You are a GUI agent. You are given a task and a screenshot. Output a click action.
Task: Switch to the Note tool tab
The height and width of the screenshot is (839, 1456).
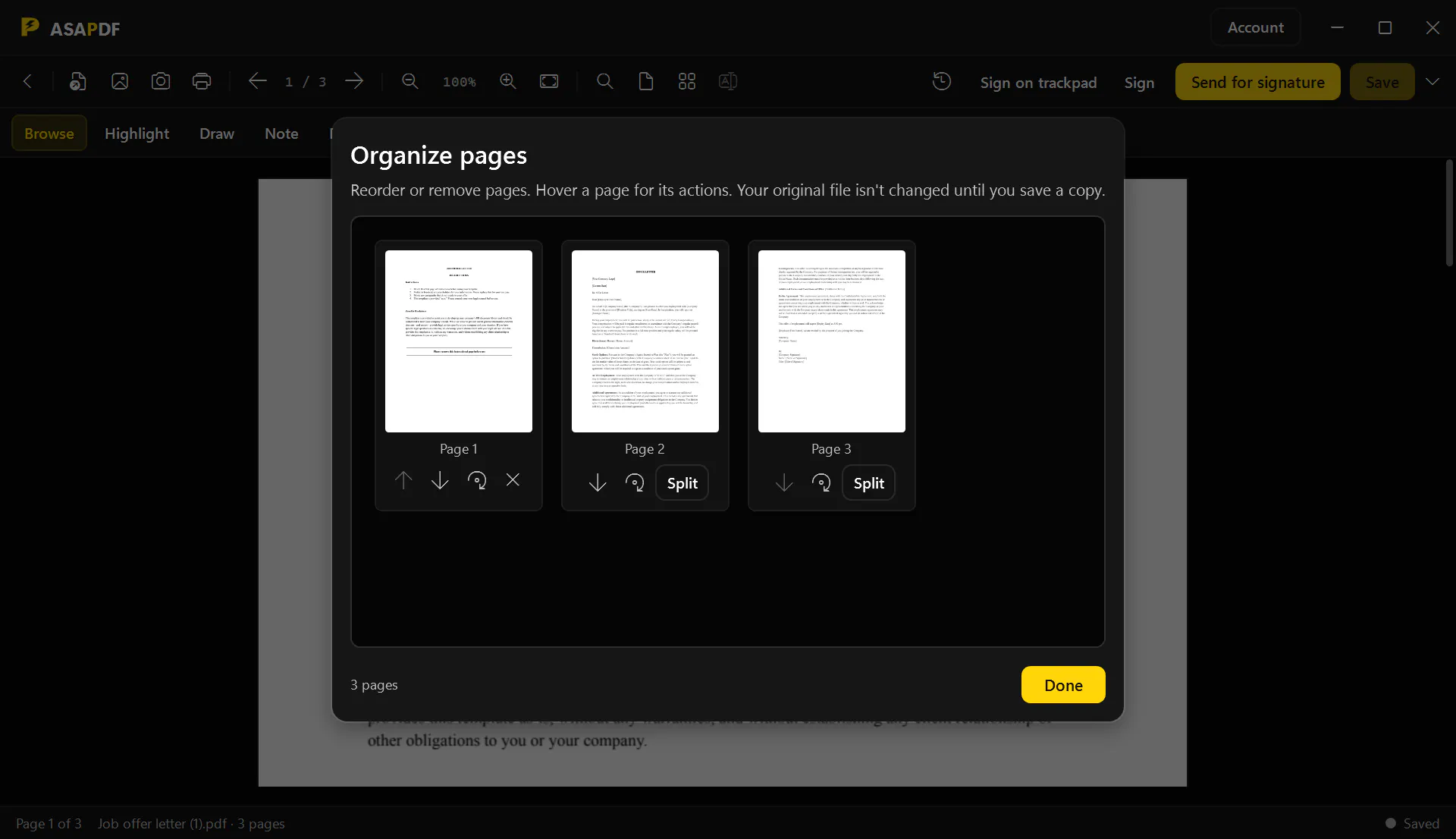(281, 134)
